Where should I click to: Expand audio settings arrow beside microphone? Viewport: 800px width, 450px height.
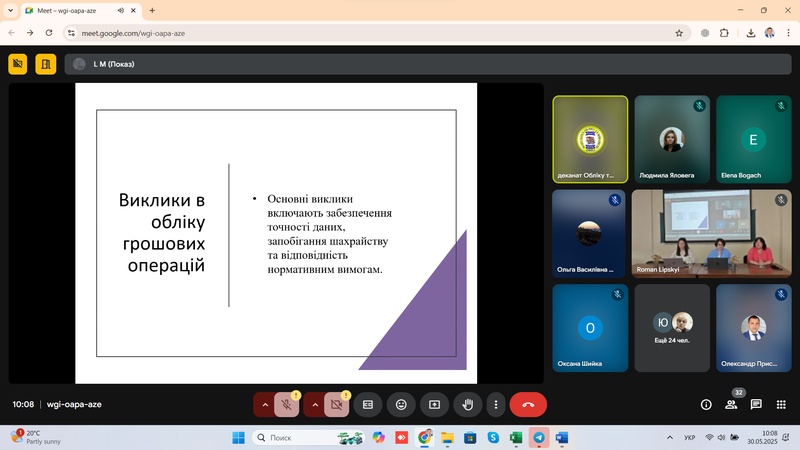pos(265,405)
